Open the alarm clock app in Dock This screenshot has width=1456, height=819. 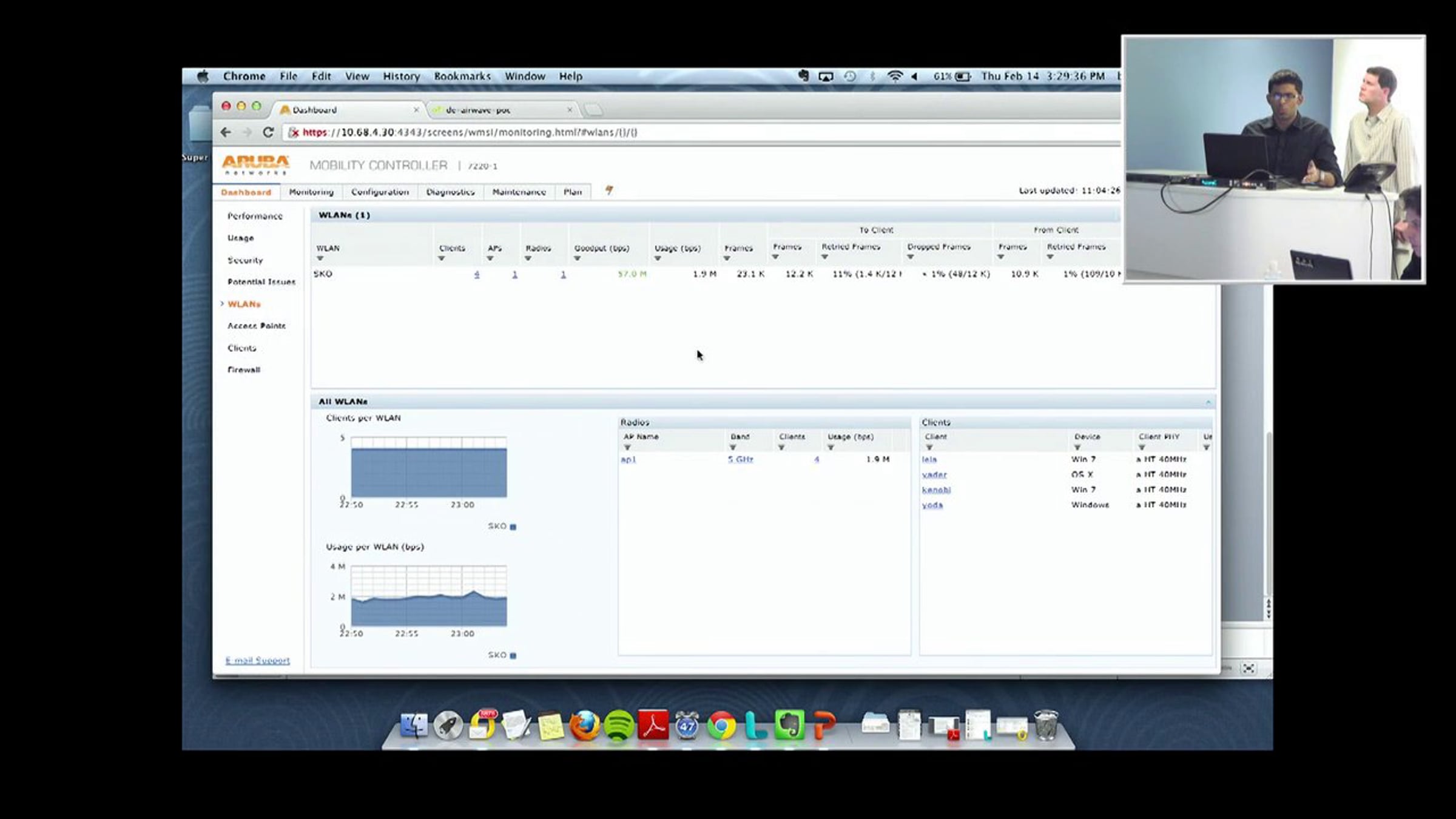687,726
